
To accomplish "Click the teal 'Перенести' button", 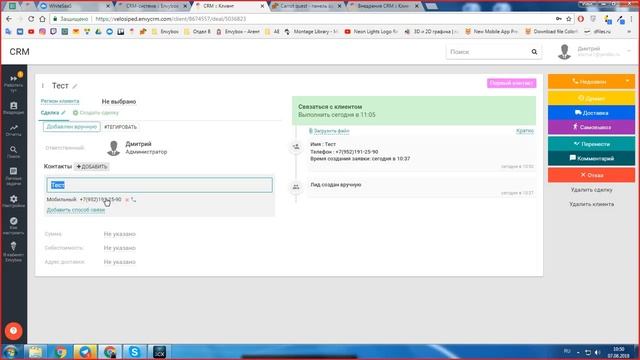I will (x=591, y=144).
